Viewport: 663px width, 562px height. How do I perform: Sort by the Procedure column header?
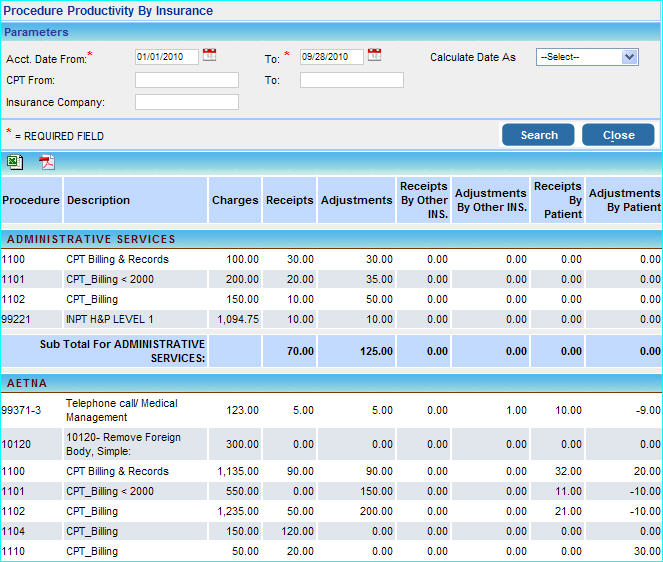tap(31, 200)
